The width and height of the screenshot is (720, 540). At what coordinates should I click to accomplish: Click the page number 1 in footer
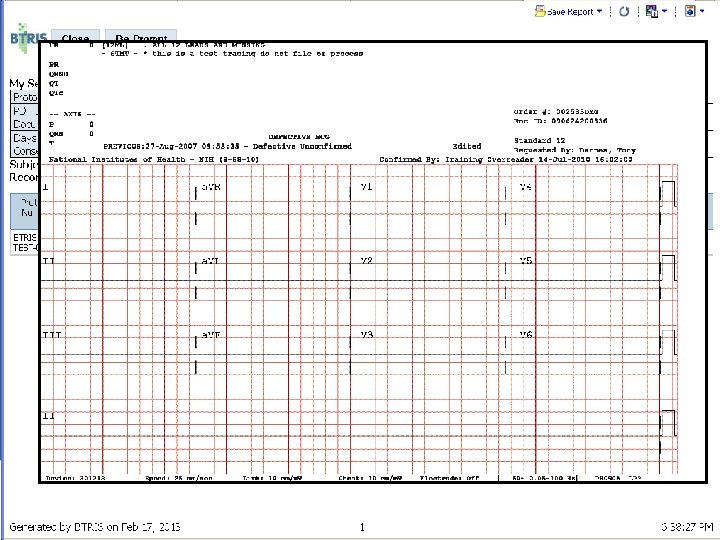coord(362,527)
